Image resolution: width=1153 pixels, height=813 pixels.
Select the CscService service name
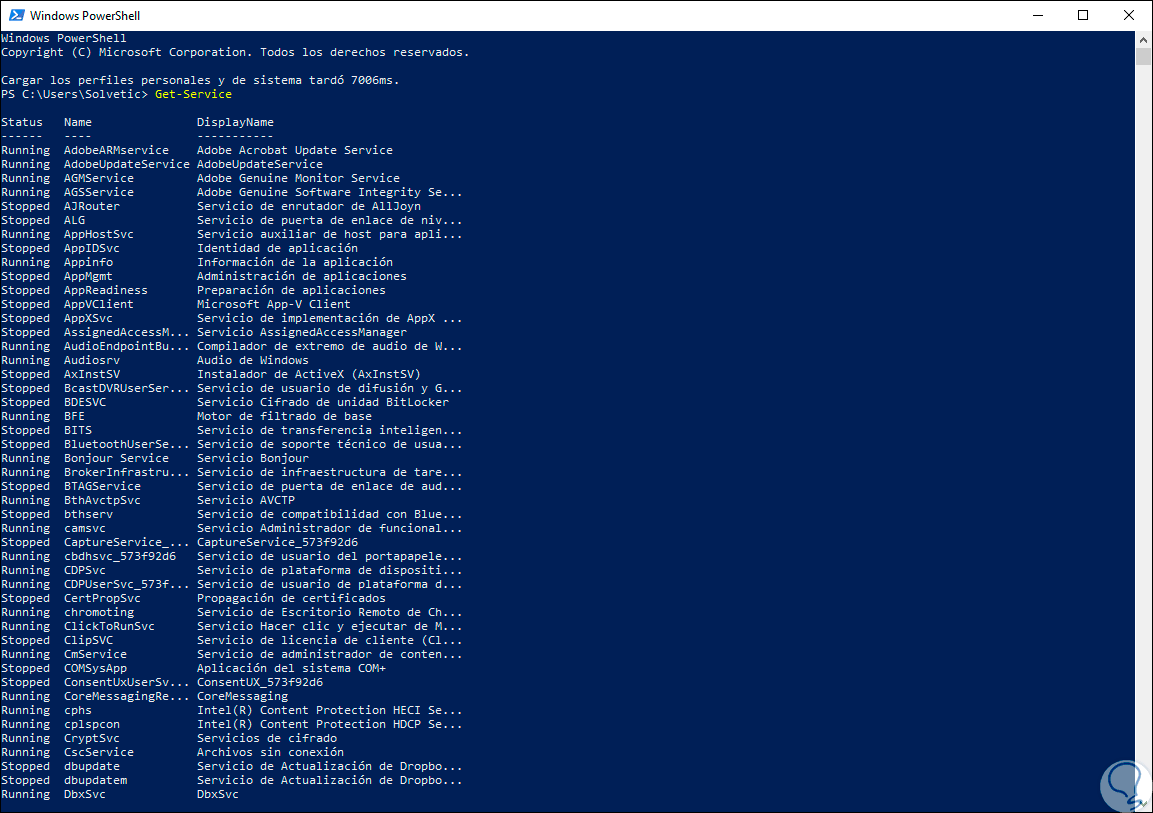99,752
